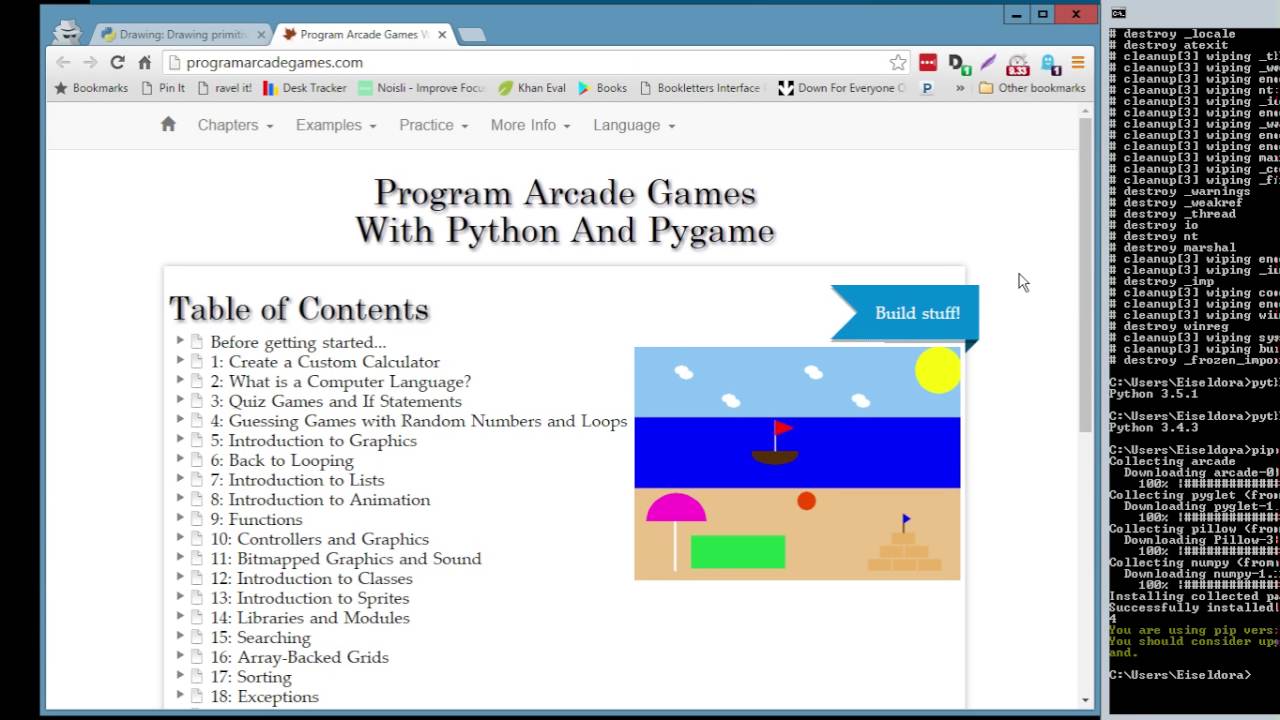The image size is (1280, 720).
Task: Switch to the Drawing primitives tab
Action: 182,34
